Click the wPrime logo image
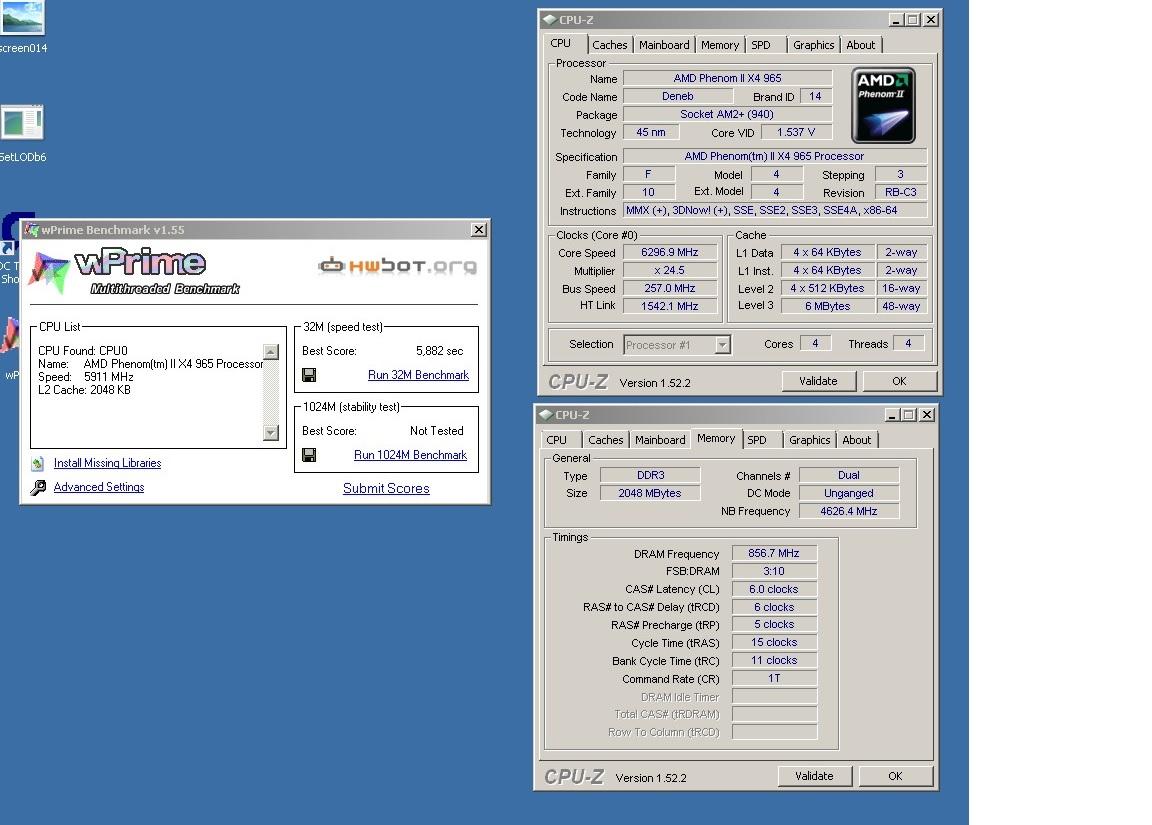The image size is (1152, 825). (x=134, y=271)
